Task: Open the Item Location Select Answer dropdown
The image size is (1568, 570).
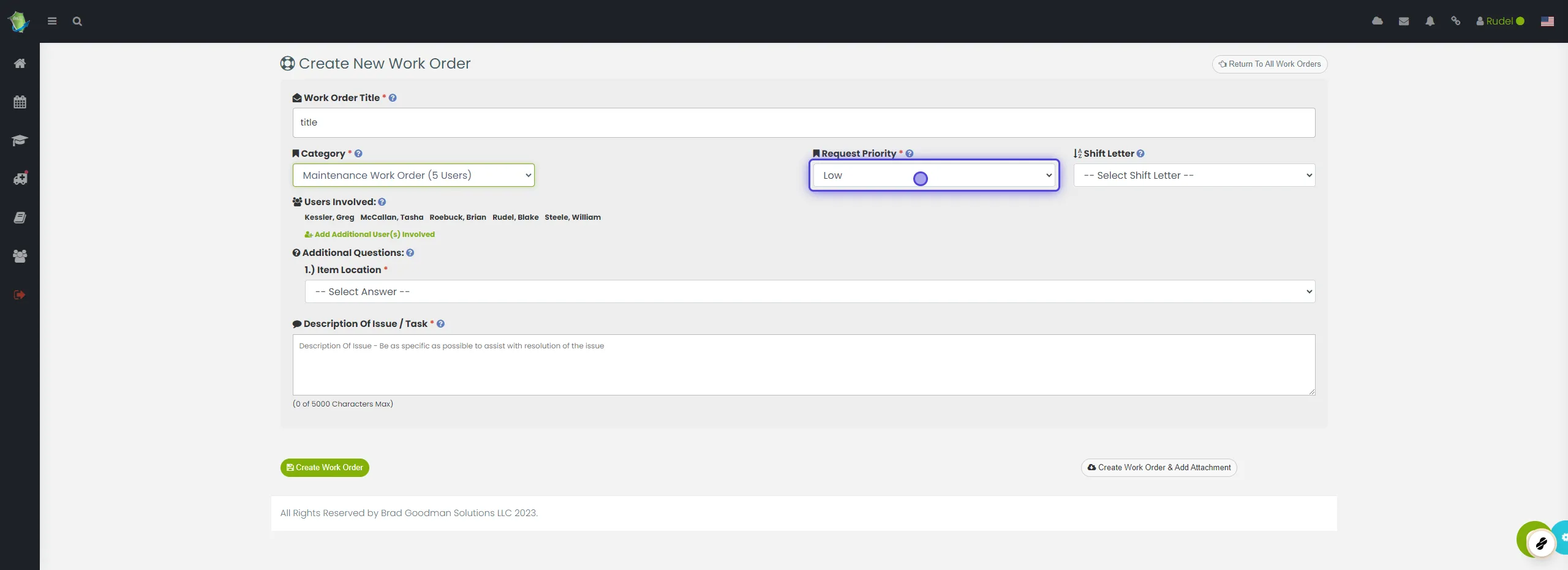Action: (810, 291)
